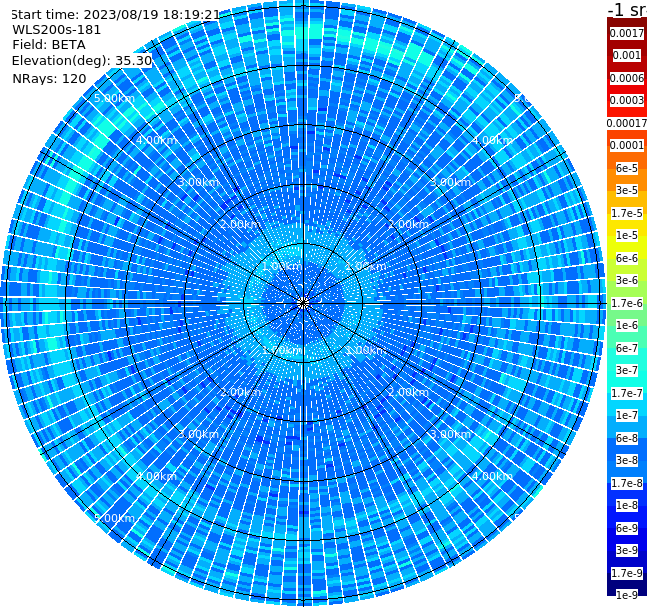
Task: Click the 1.7e-6 colorbar label
Action: 627,303
